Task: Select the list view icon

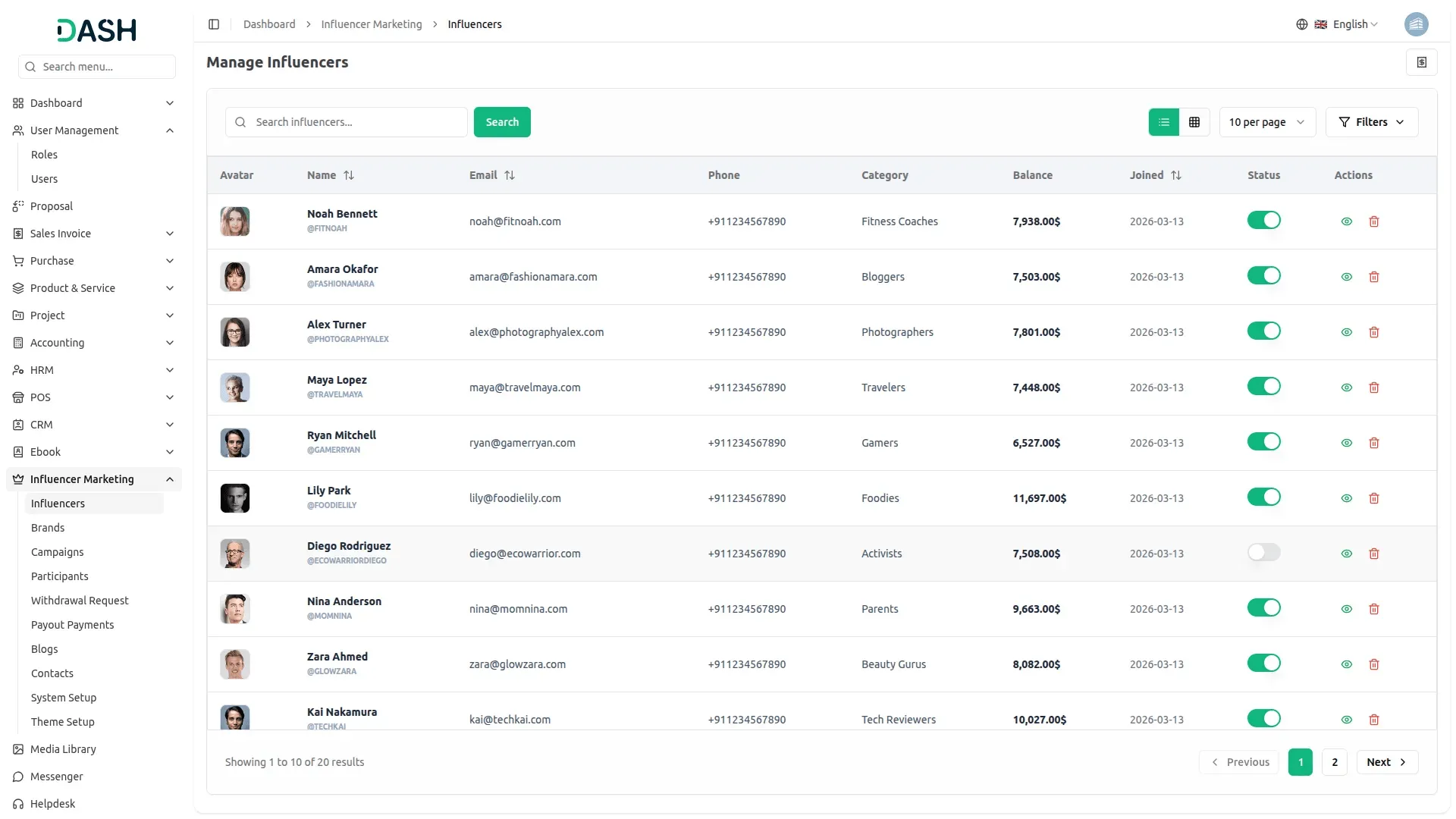Action: [1163, 122]
